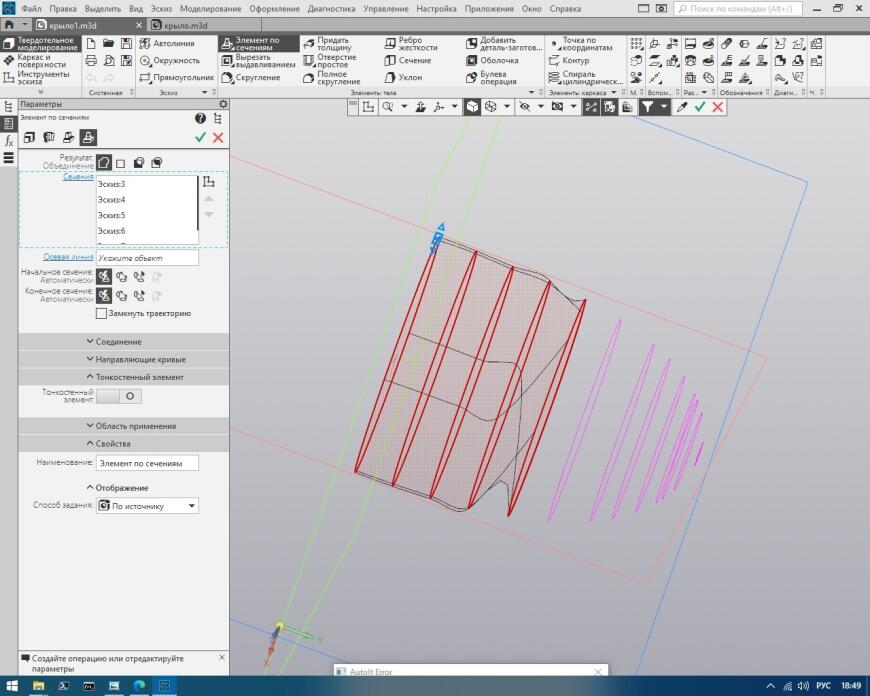Open the Моделирование menu
870x696 pixels.
coord(211,9)
